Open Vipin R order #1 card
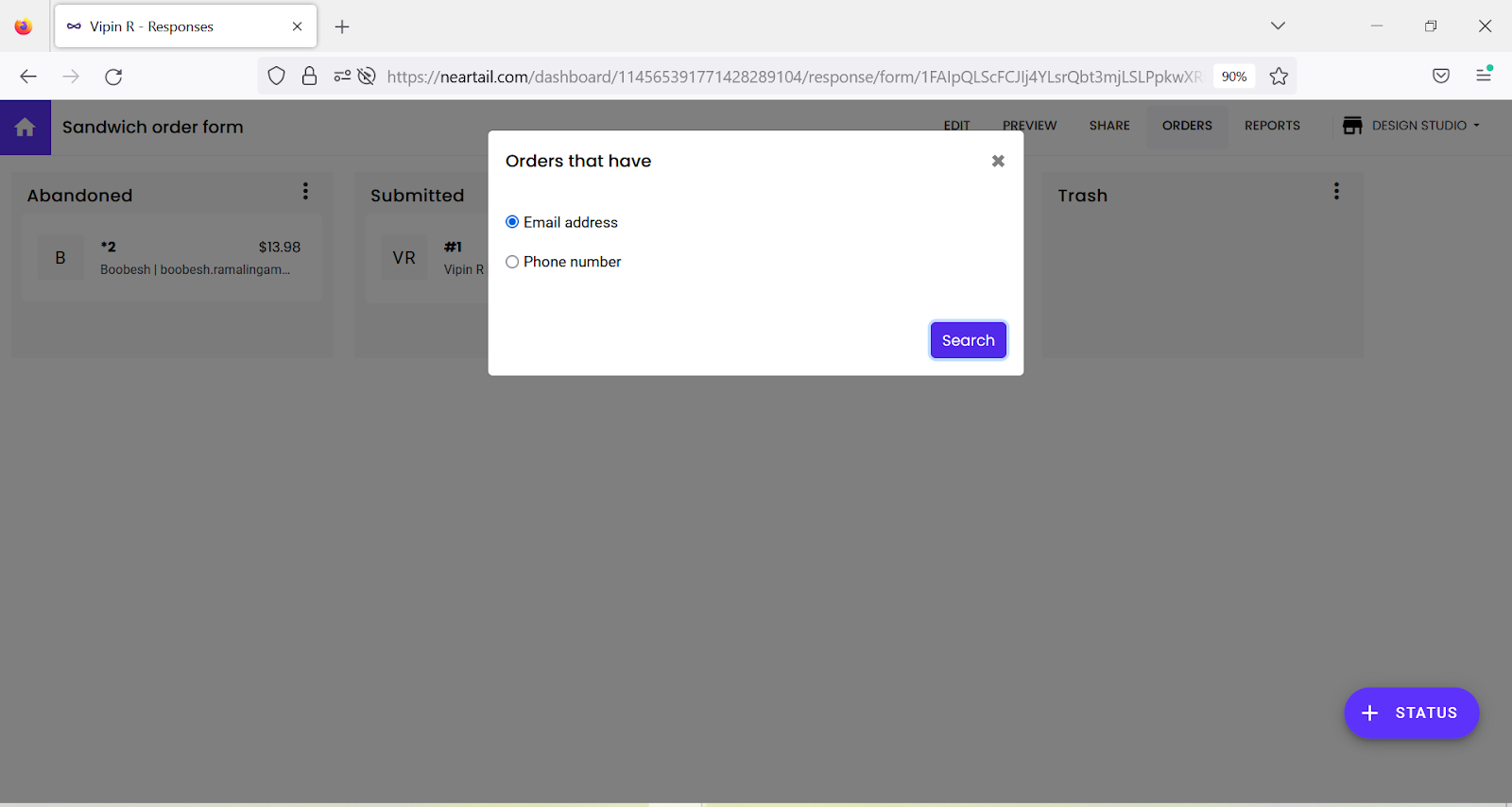Image resolution: width=1512 pixels, height=807 pixels. pyautogui.click(x=426, y=258)
